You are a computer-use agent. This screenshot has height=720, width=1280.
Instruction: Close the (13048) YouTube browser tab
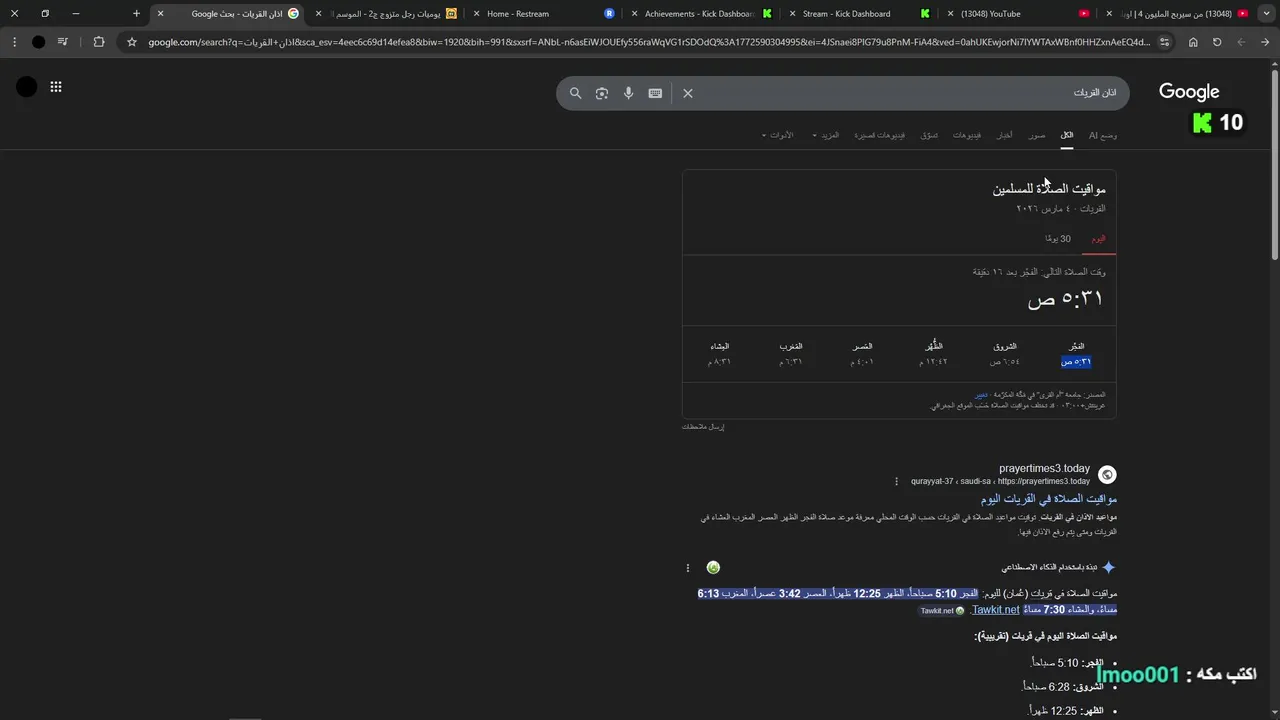(951, 14)
